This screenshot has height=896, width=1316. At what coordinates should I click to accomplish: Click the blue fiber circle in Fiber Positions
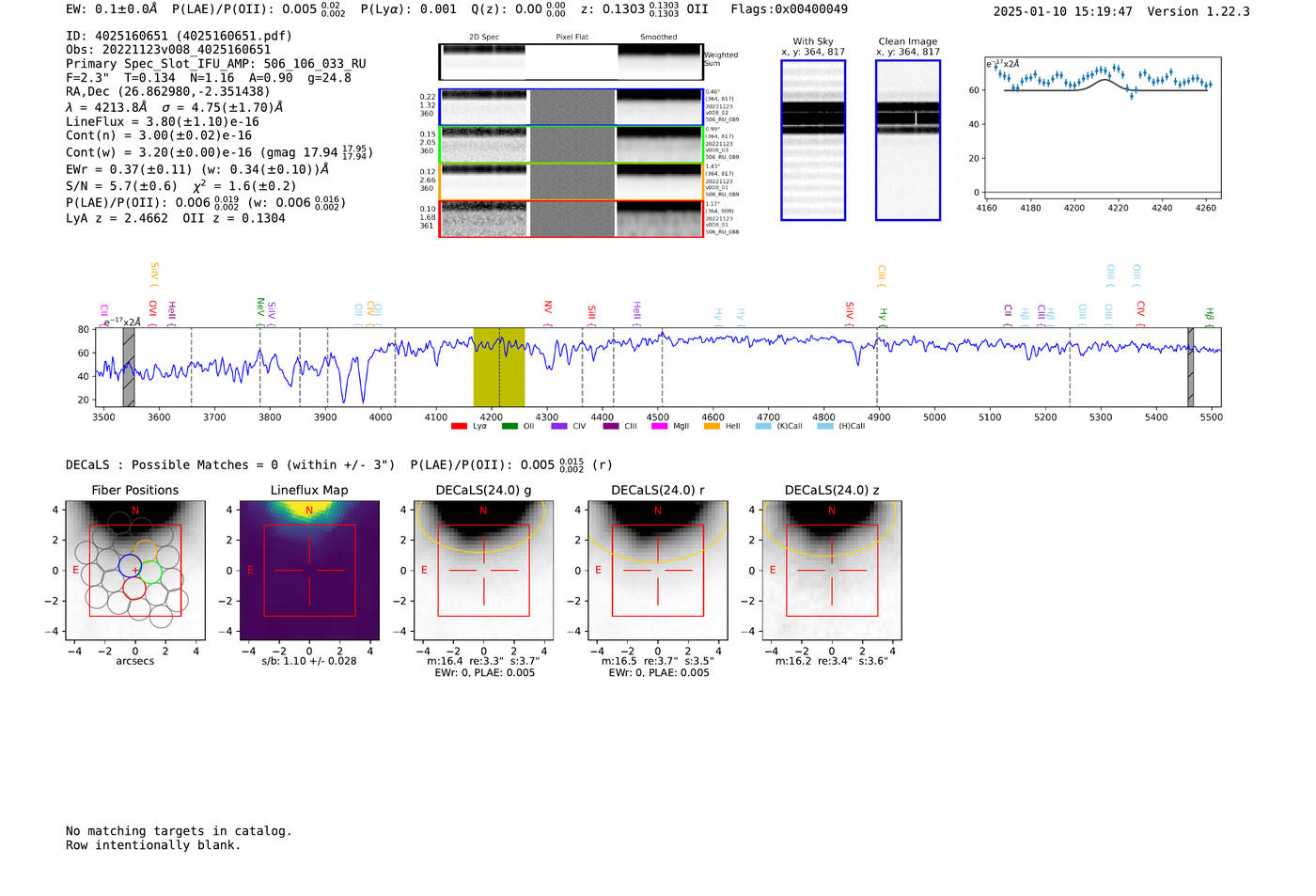[x=130, y=565]
